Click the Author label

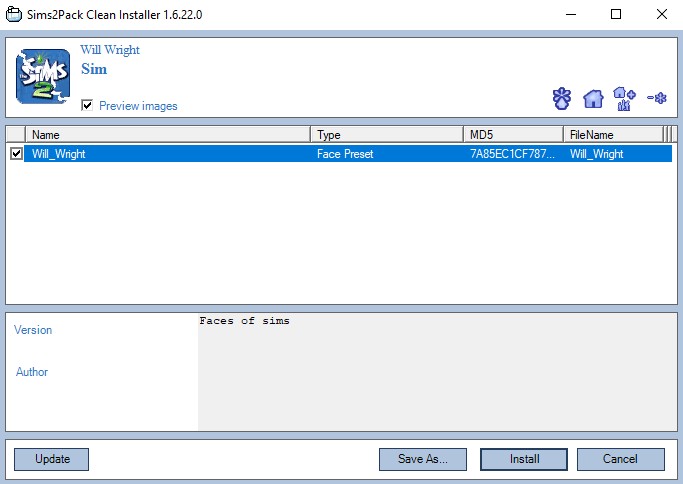tap(32, 372)
